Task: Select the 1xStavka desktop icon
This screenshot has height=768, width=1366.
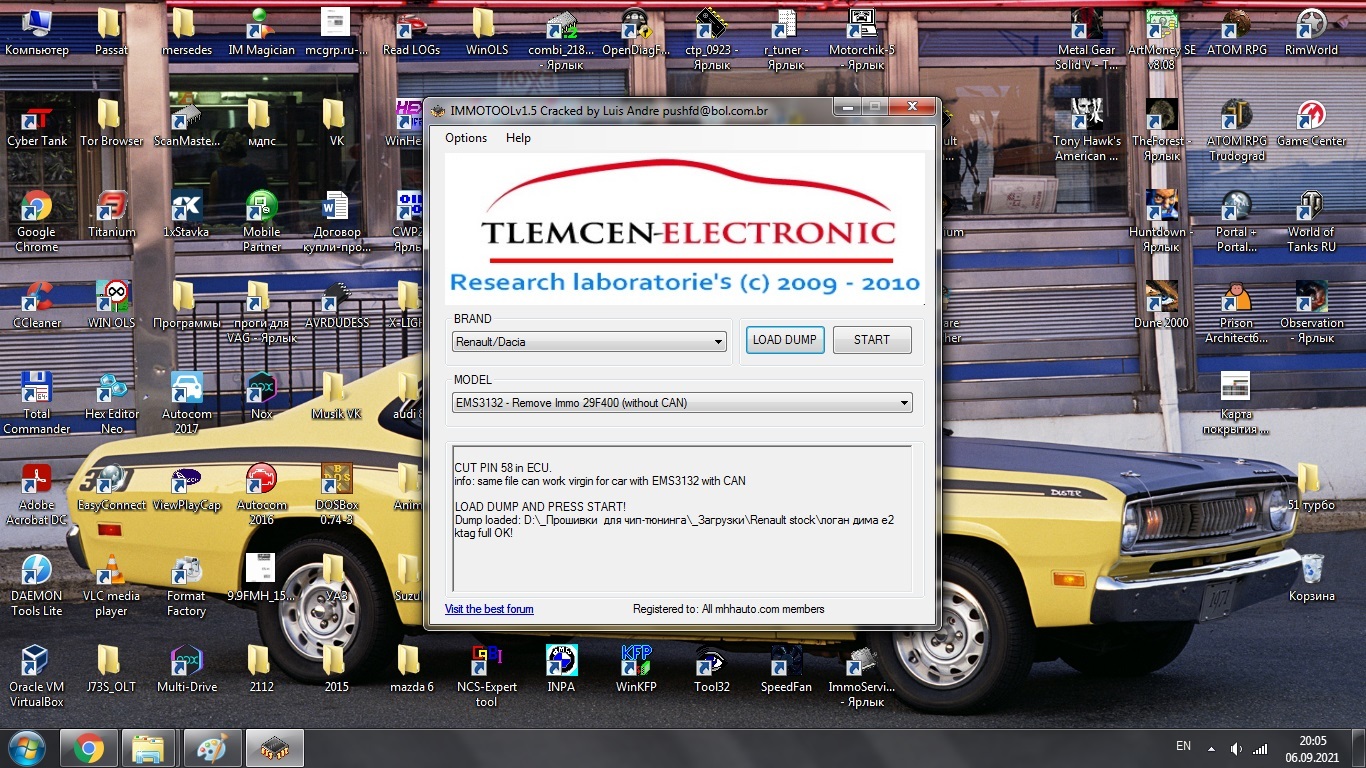Action: (x=186, y=215)
